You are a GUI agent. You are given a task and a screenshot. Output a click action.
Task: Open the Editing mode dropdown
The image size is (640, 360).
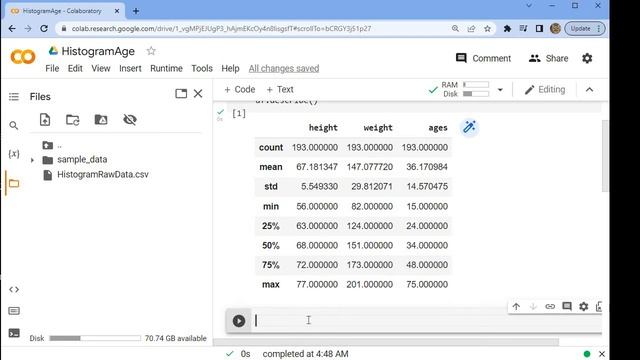pos(545,90)
